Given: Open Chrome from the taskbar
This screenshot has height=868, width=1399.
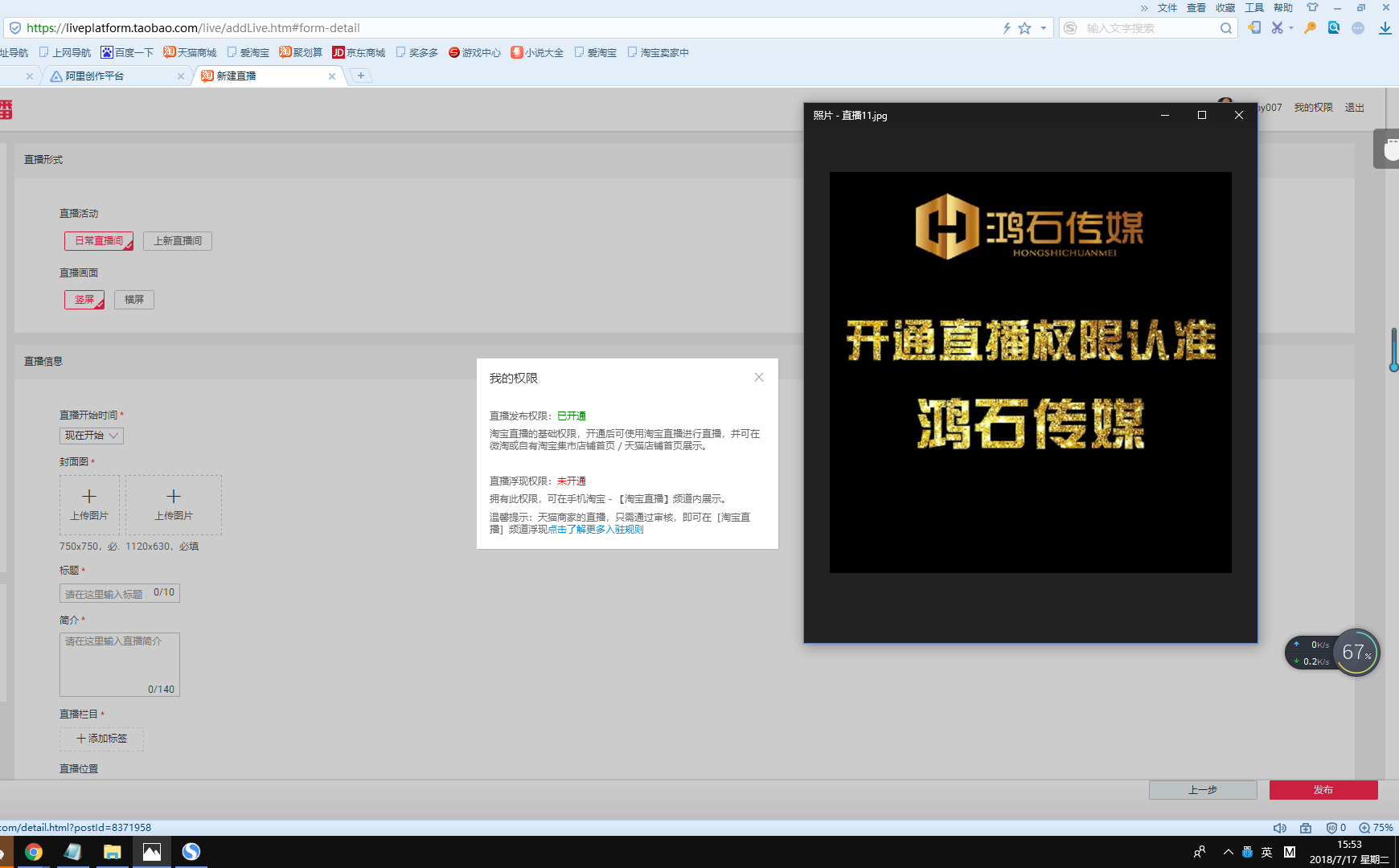Looking at the screenshot, I should point(34,852).
